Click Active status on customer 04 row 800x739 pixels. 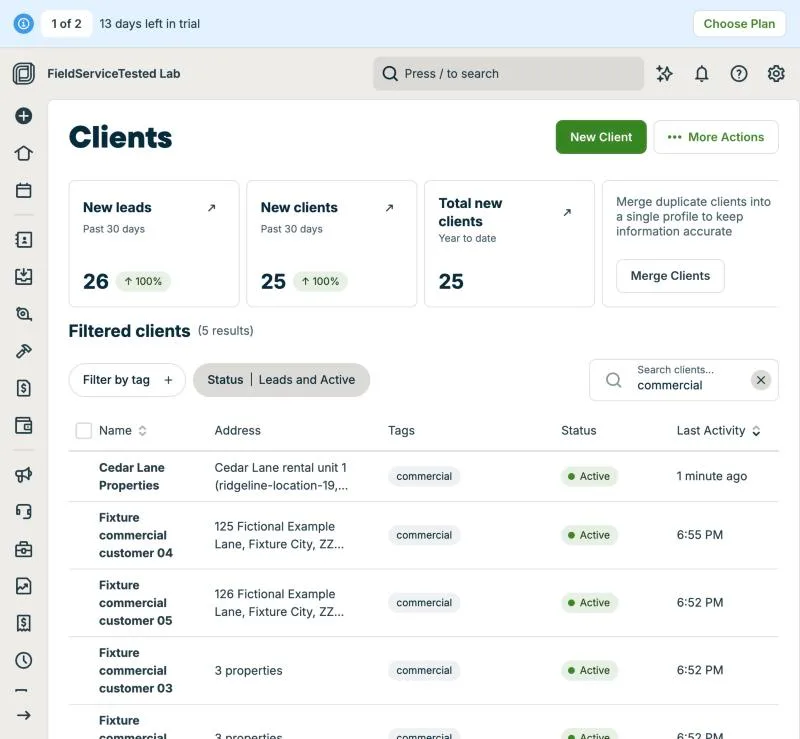click(x=589, y=535)
